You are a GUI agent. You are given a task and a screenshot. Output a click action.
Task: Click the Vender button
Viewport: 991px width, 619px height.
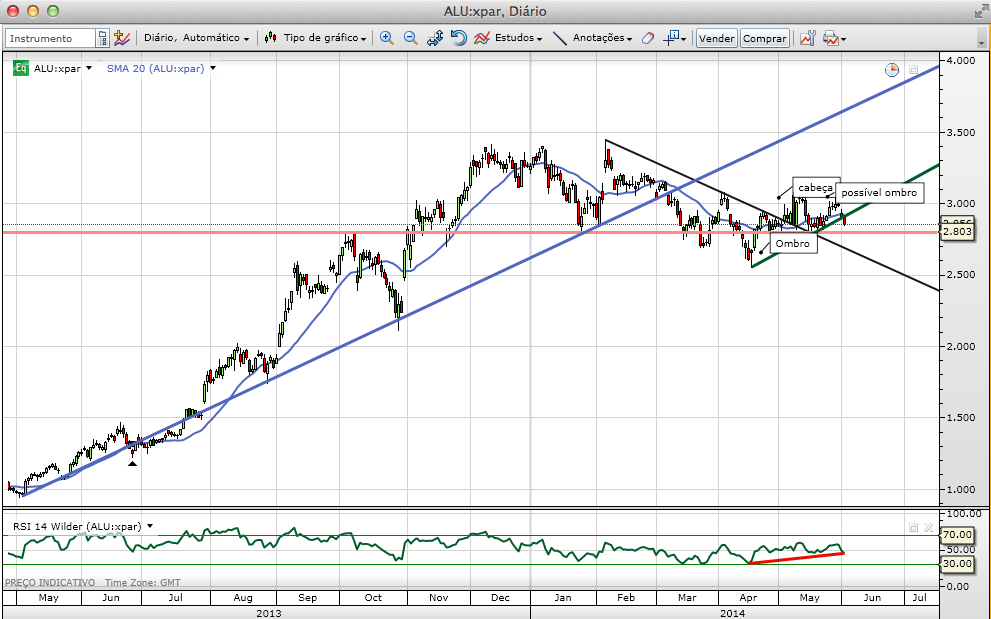pyautogui.click(x=717, y=39)
